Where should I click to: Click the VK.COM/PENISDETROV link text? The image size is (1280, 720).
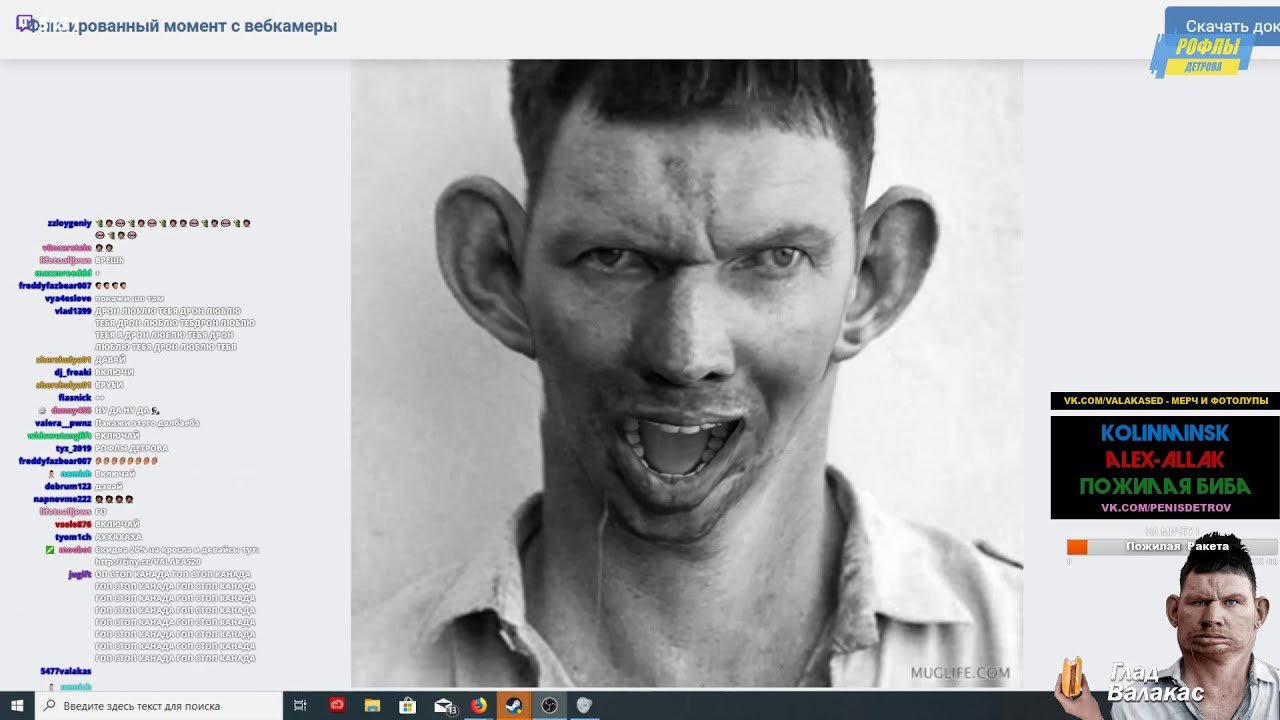tap(1165, 508)
